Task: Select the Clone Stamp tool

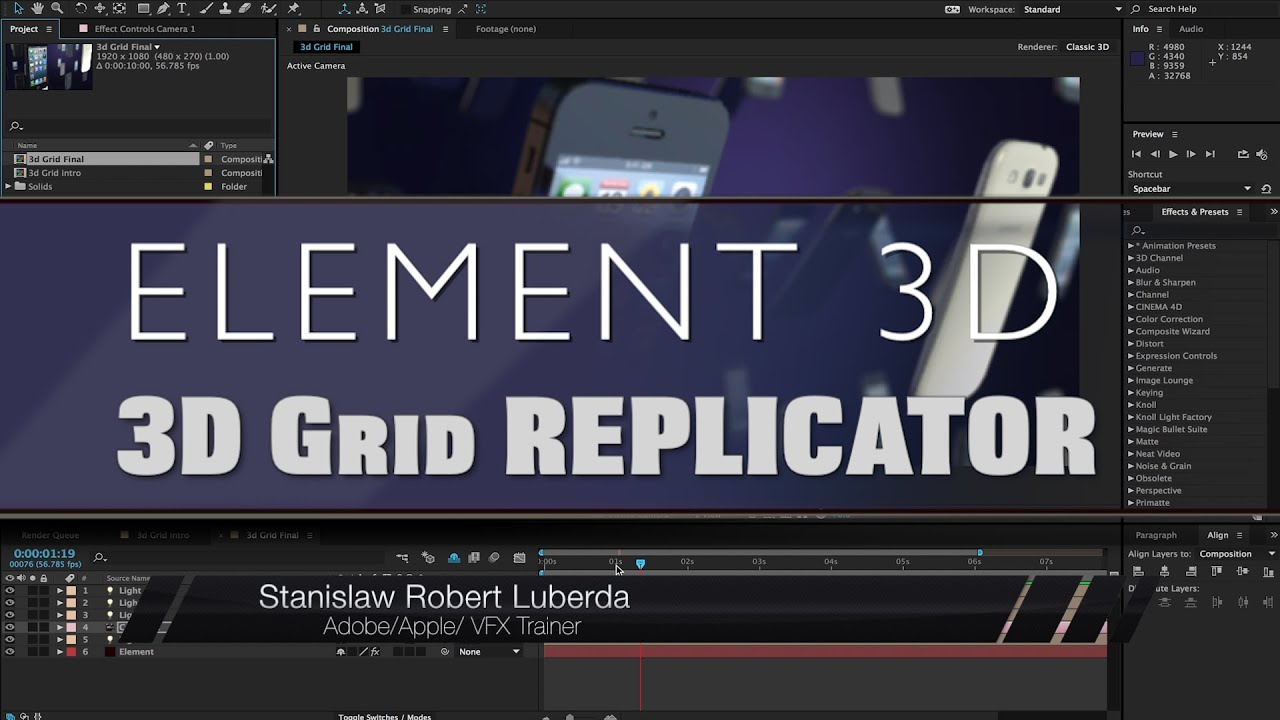Action: click(225, 8)
